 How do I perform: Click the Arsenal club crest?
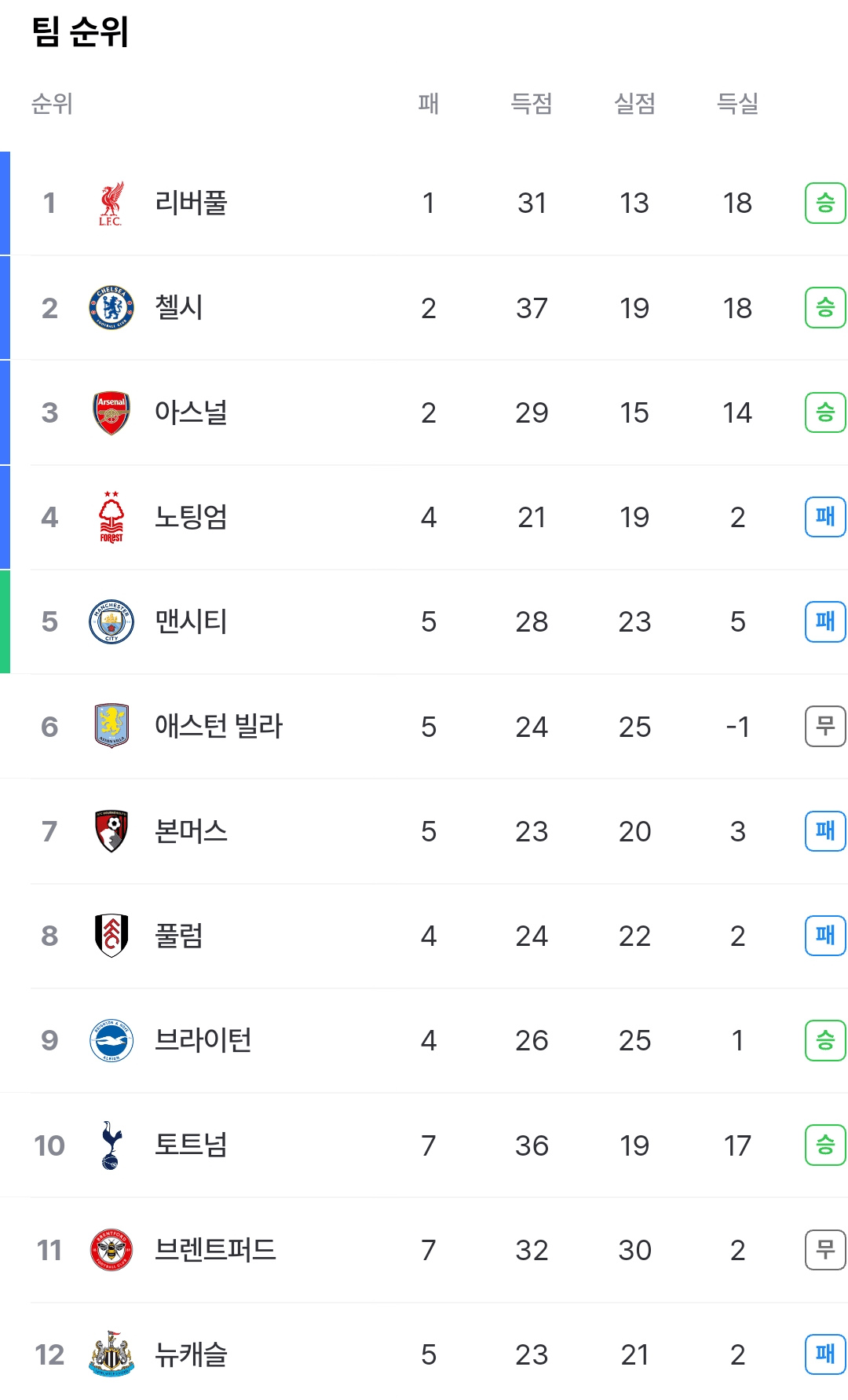click(111, 412)
